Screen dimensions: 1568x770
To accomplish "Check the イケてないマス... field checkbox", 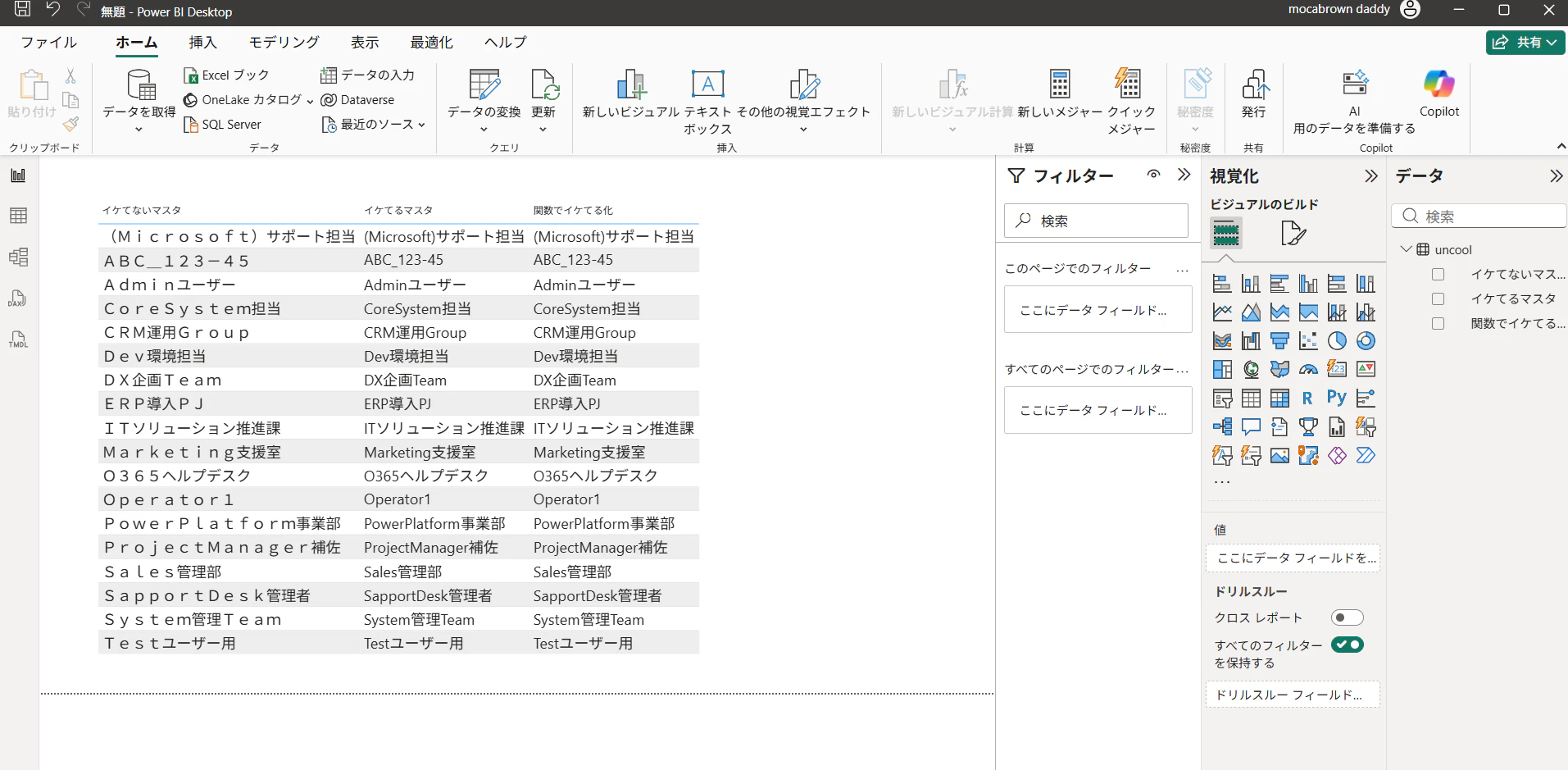I will [1438, 275].
